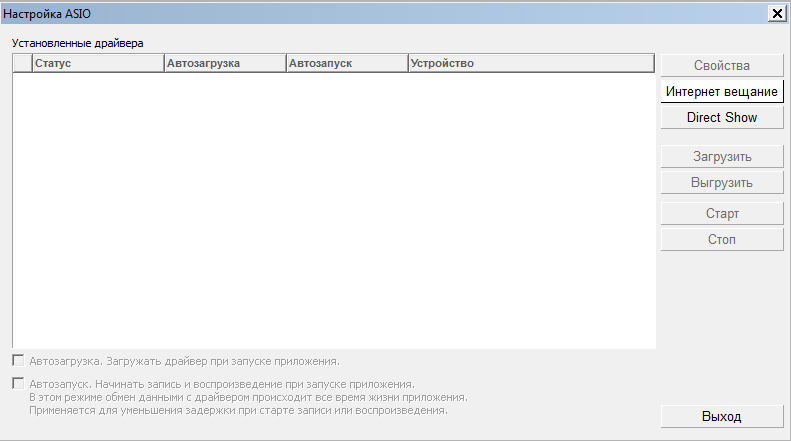Click the Старт button
This screenshot has width=791, height=441.
tap(721, 214)
